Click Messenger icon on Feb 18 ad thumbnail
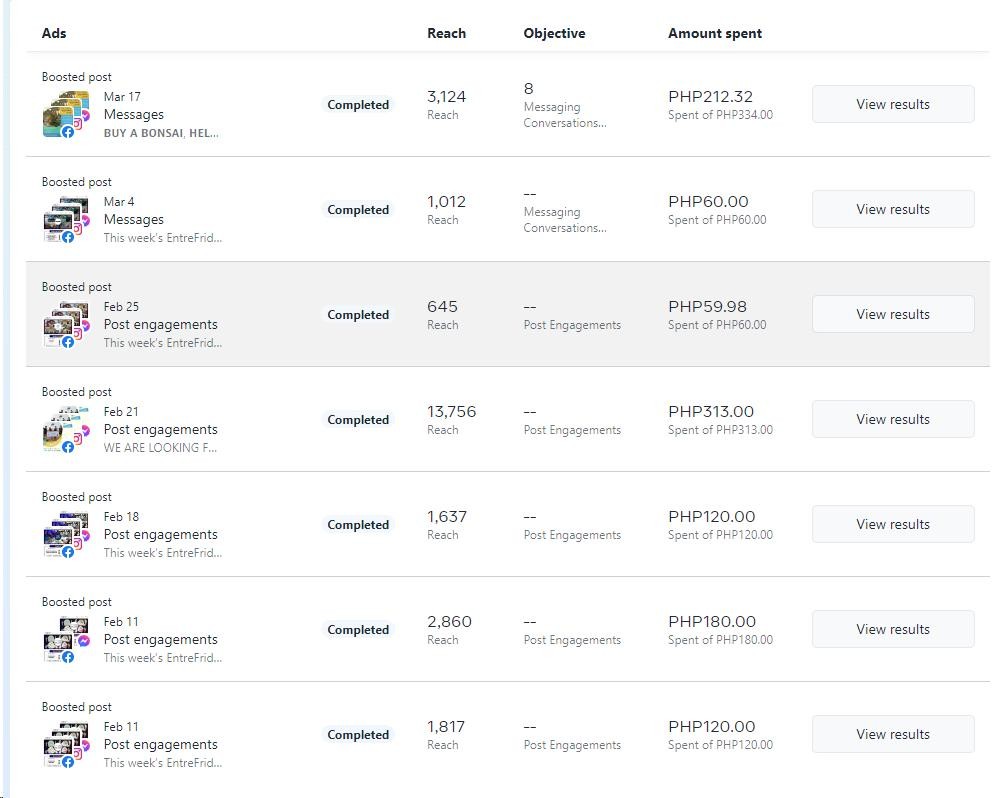 [85, 536]
